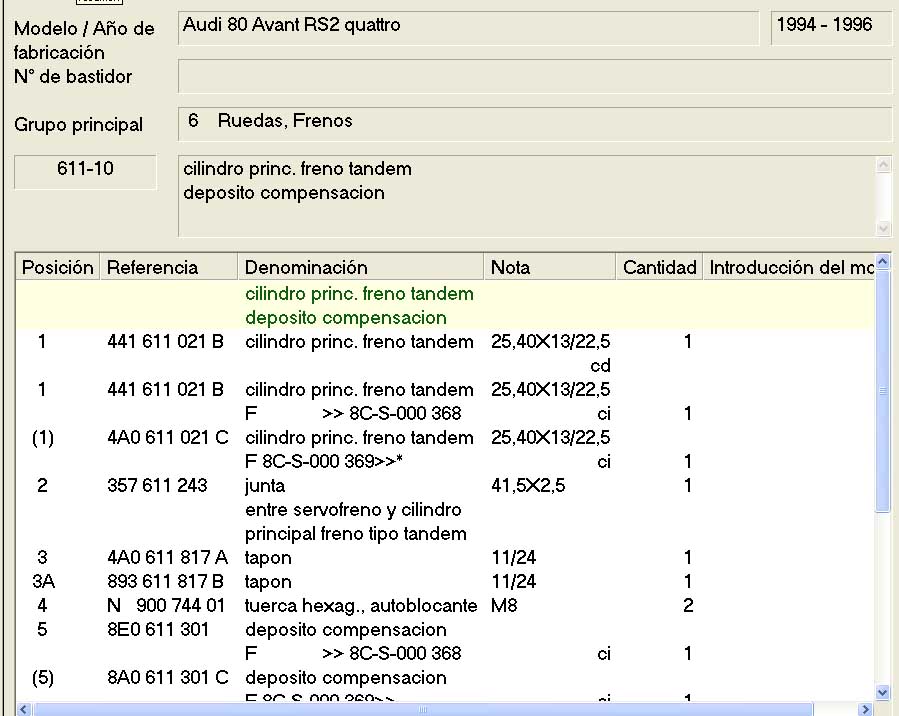Click 'entre servofreno y cilindro' description line

353,510
